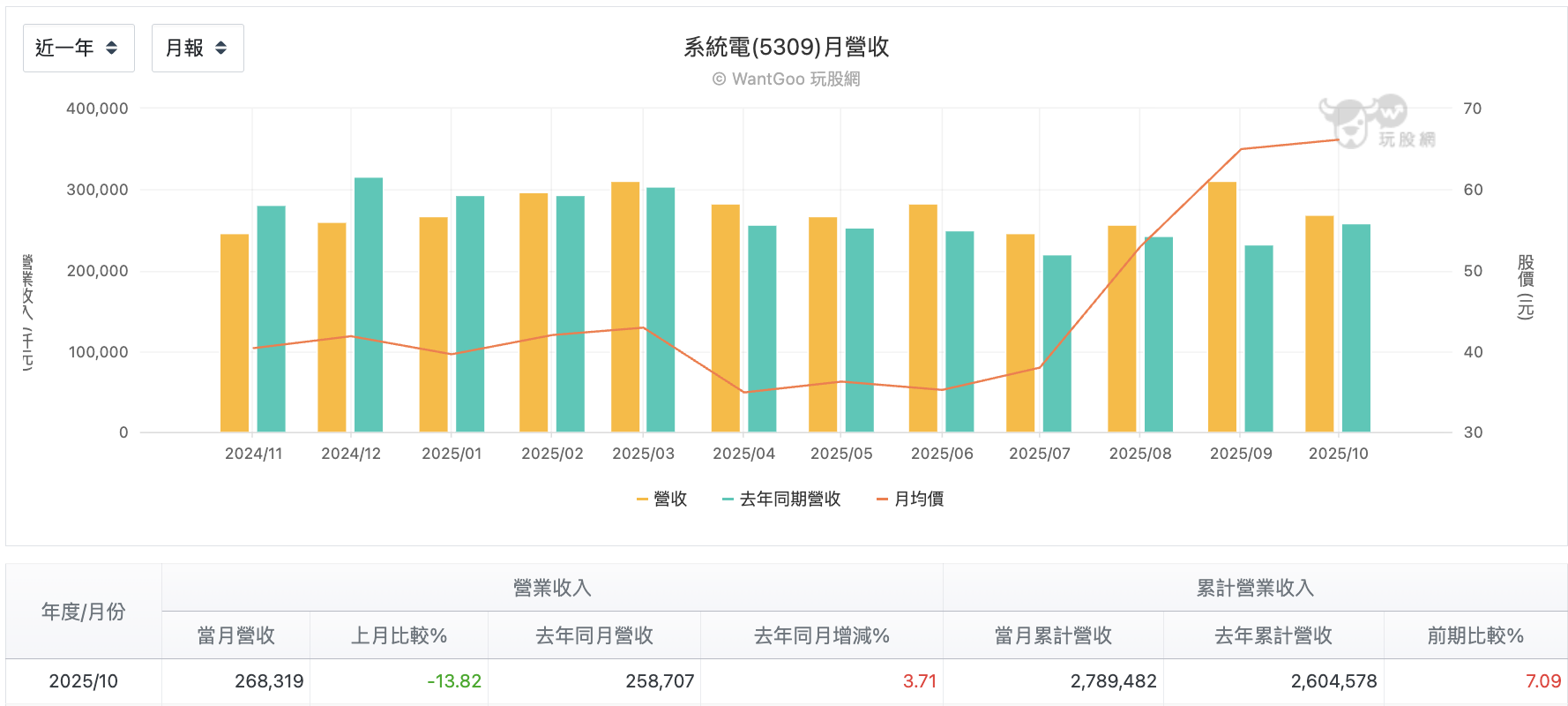Select the 2025/09 orange revenue bar
Image resolution: width=1568 pixels, height=706 pixels.
coord(1222,307)
